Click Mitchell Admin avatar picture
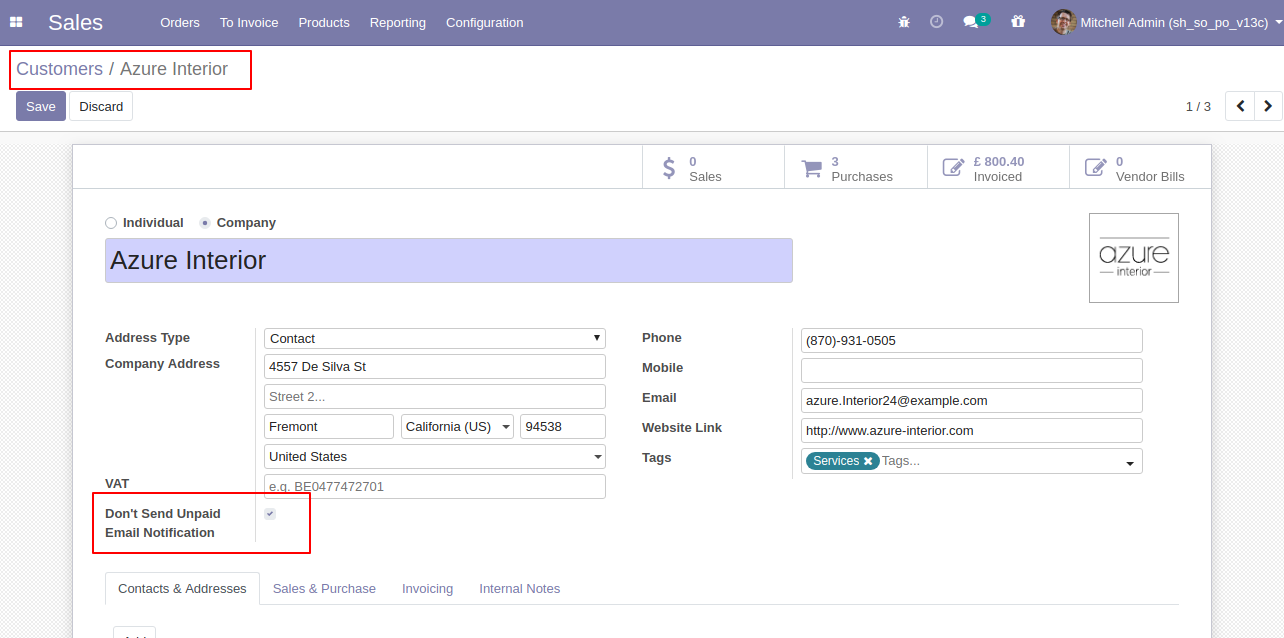 pyautogui.click(x=1063, y=22)
